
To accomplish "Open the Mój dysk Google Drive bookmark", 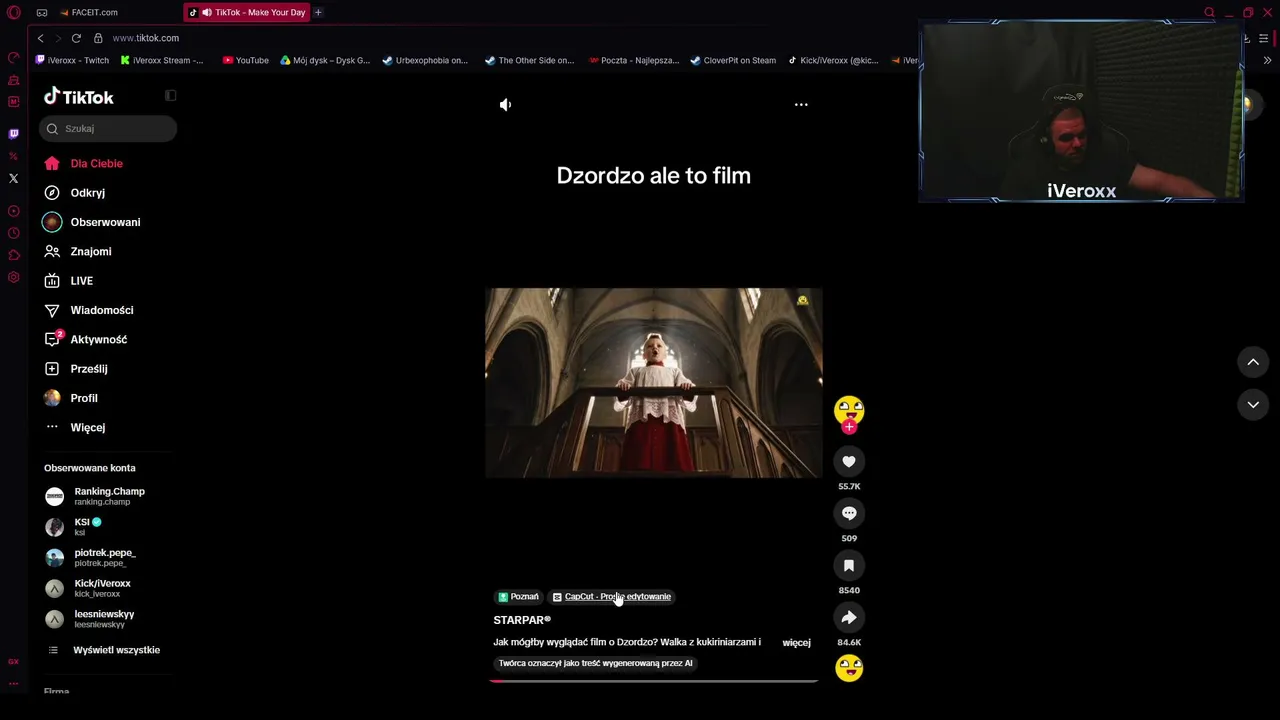I will [x=325, y=60].
